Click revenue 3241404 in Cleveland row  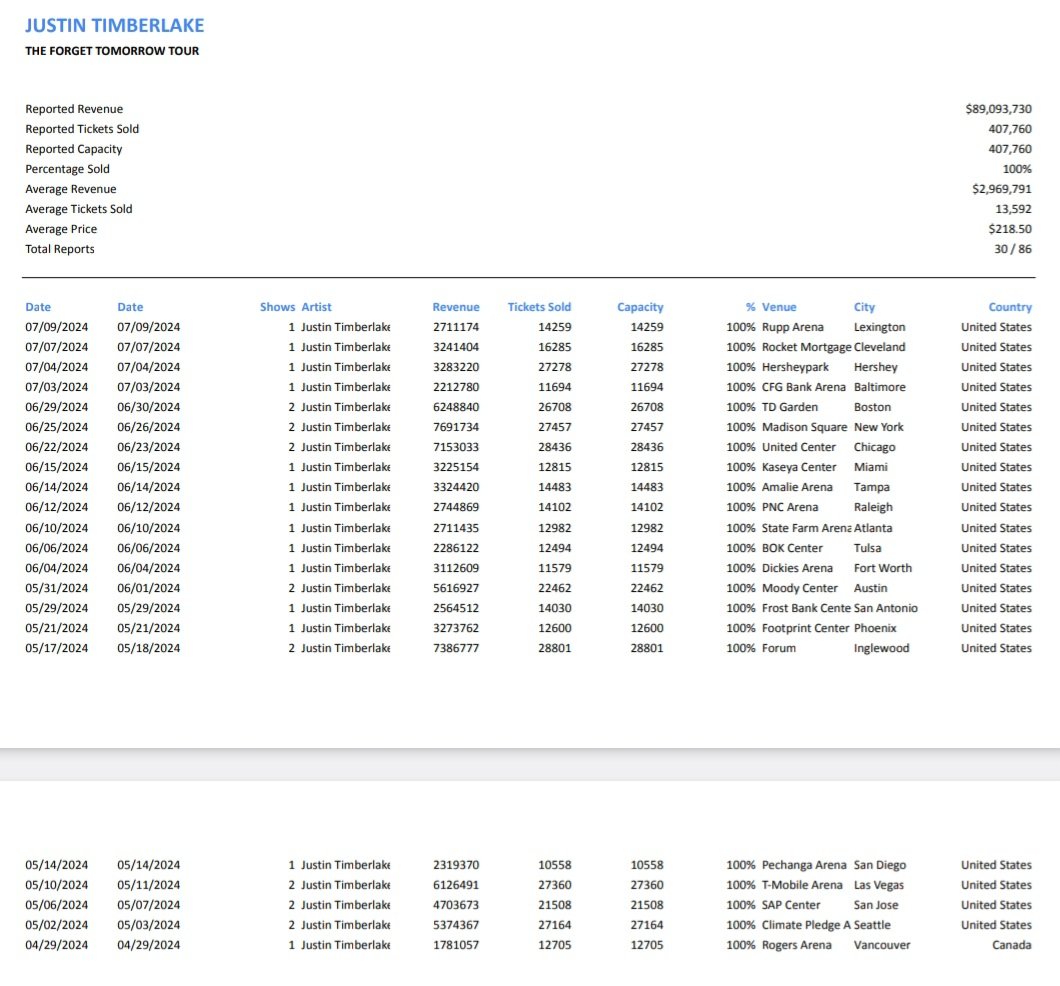coord(456,347)
